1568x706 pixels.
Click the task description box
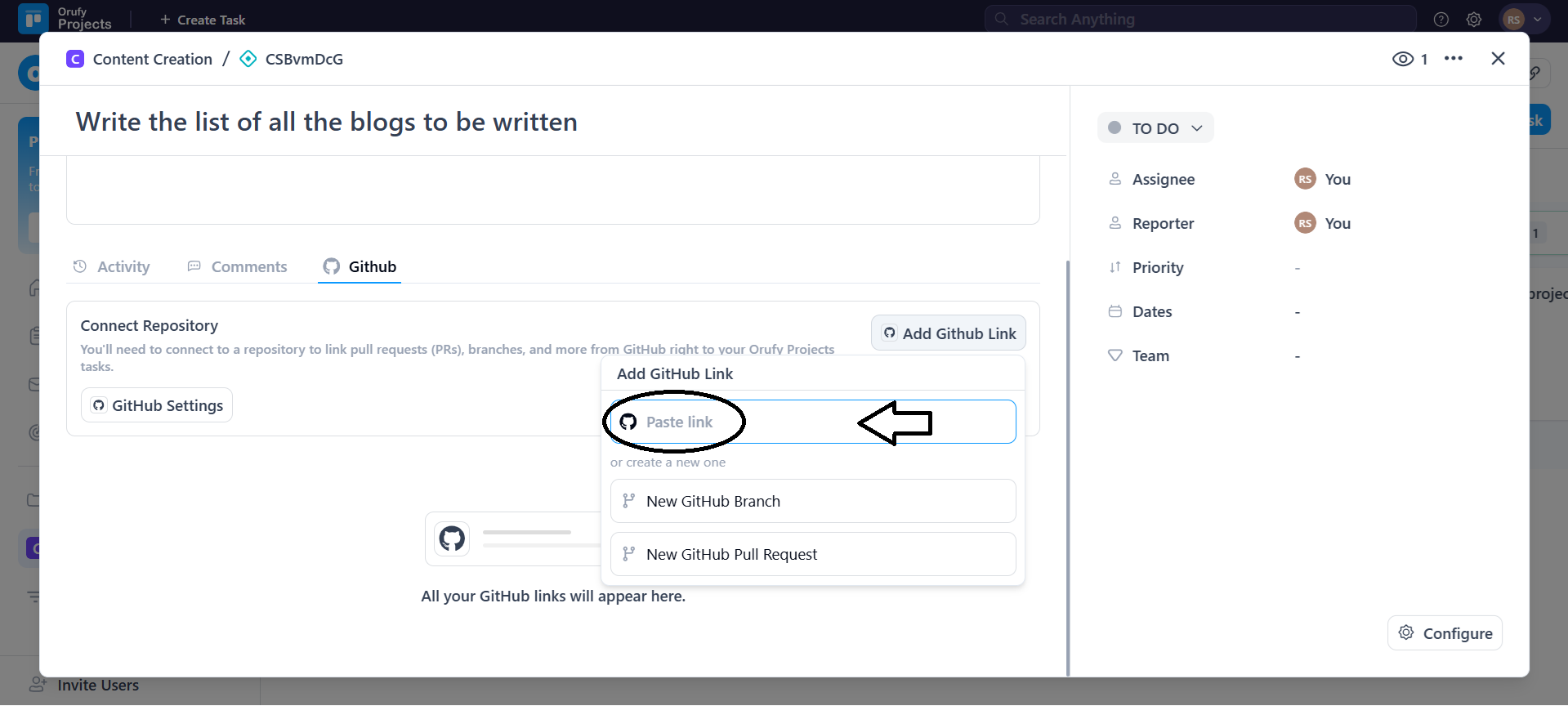pyautogui.click(x=553, y=190)
